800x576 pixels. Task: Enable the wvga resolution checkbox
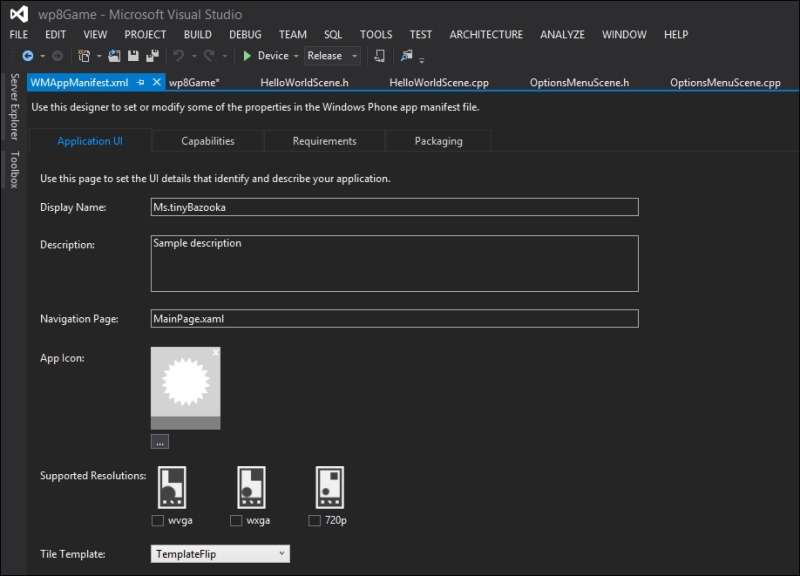(158, 520)
